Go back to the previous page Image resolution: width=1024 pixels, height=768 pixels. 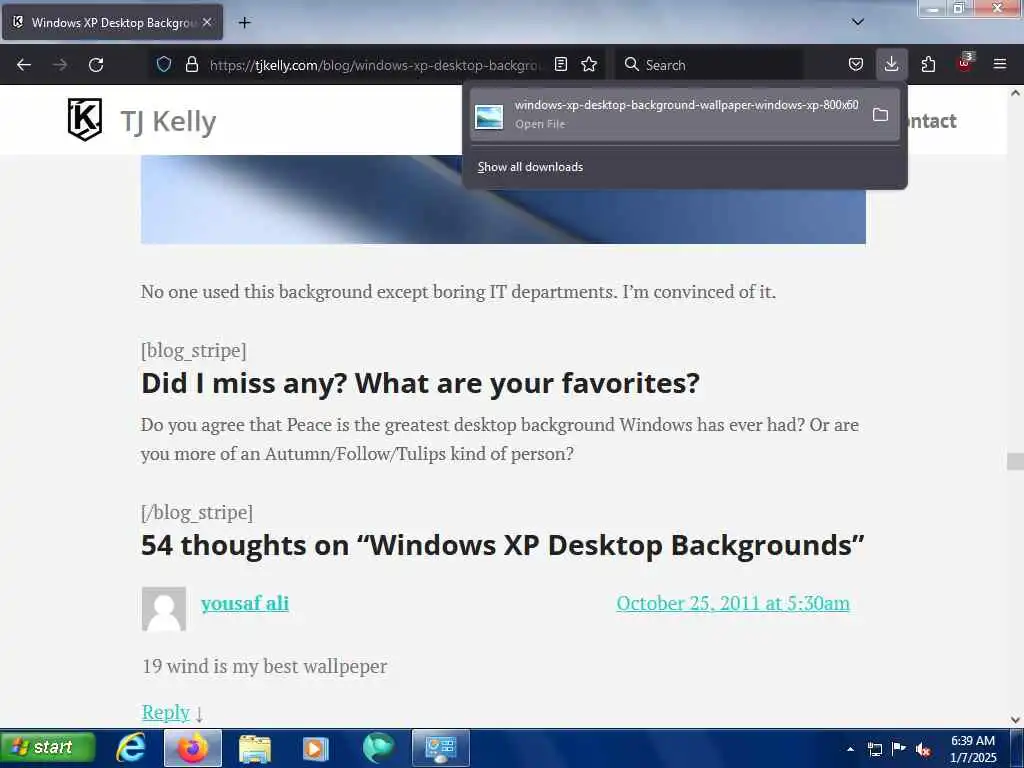(x=24, y=65)
